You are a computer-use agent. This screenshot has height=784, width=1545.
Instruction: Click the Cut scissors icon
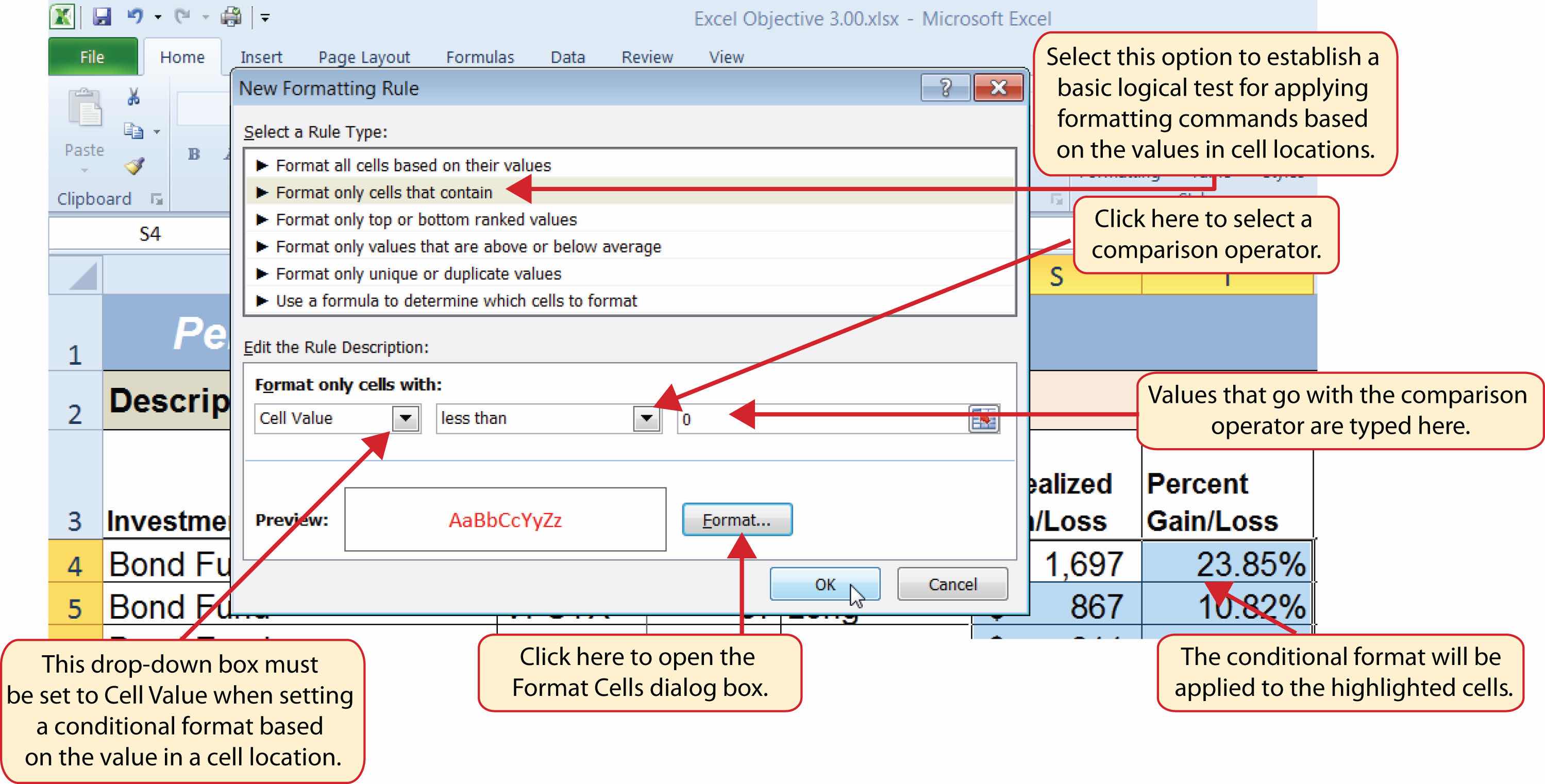click(x=134, y=96)
